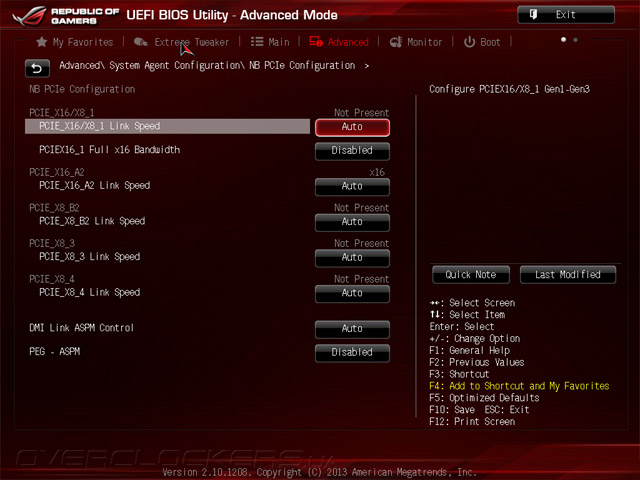Click the Exit button
Screen dimensions: 640x480
566,15
